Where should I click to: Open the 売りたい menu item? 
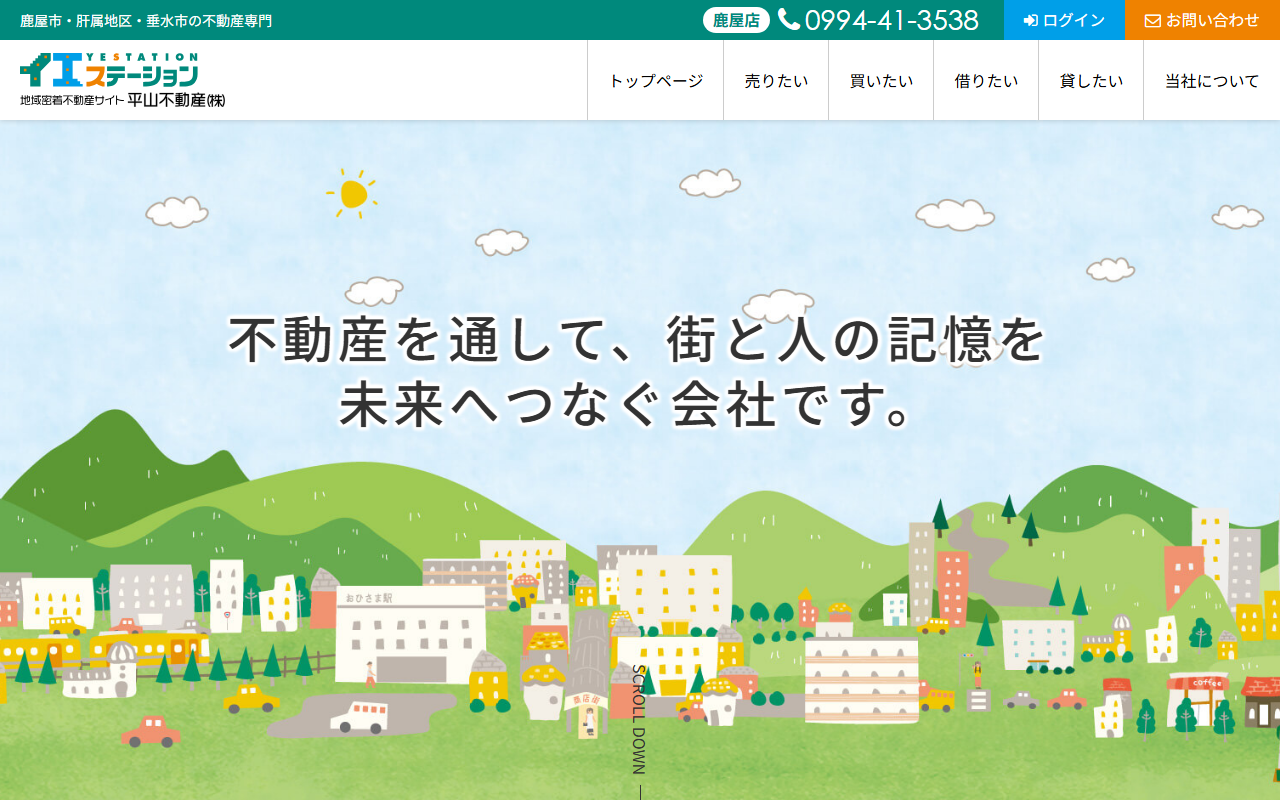[776, 81]
